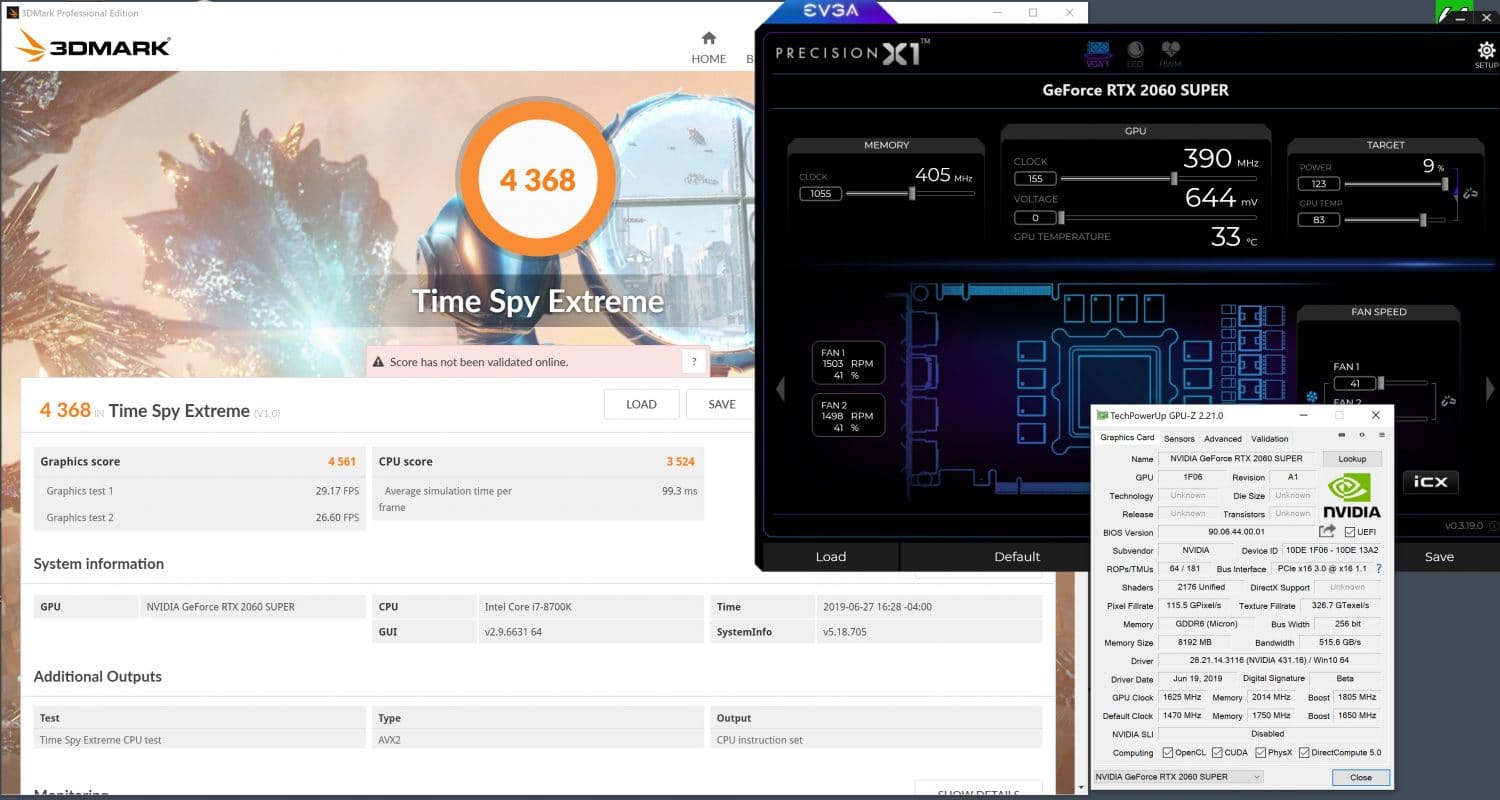
Task: Switch to the Advanced tab in GPU-Z
Action: [1222, 439]
